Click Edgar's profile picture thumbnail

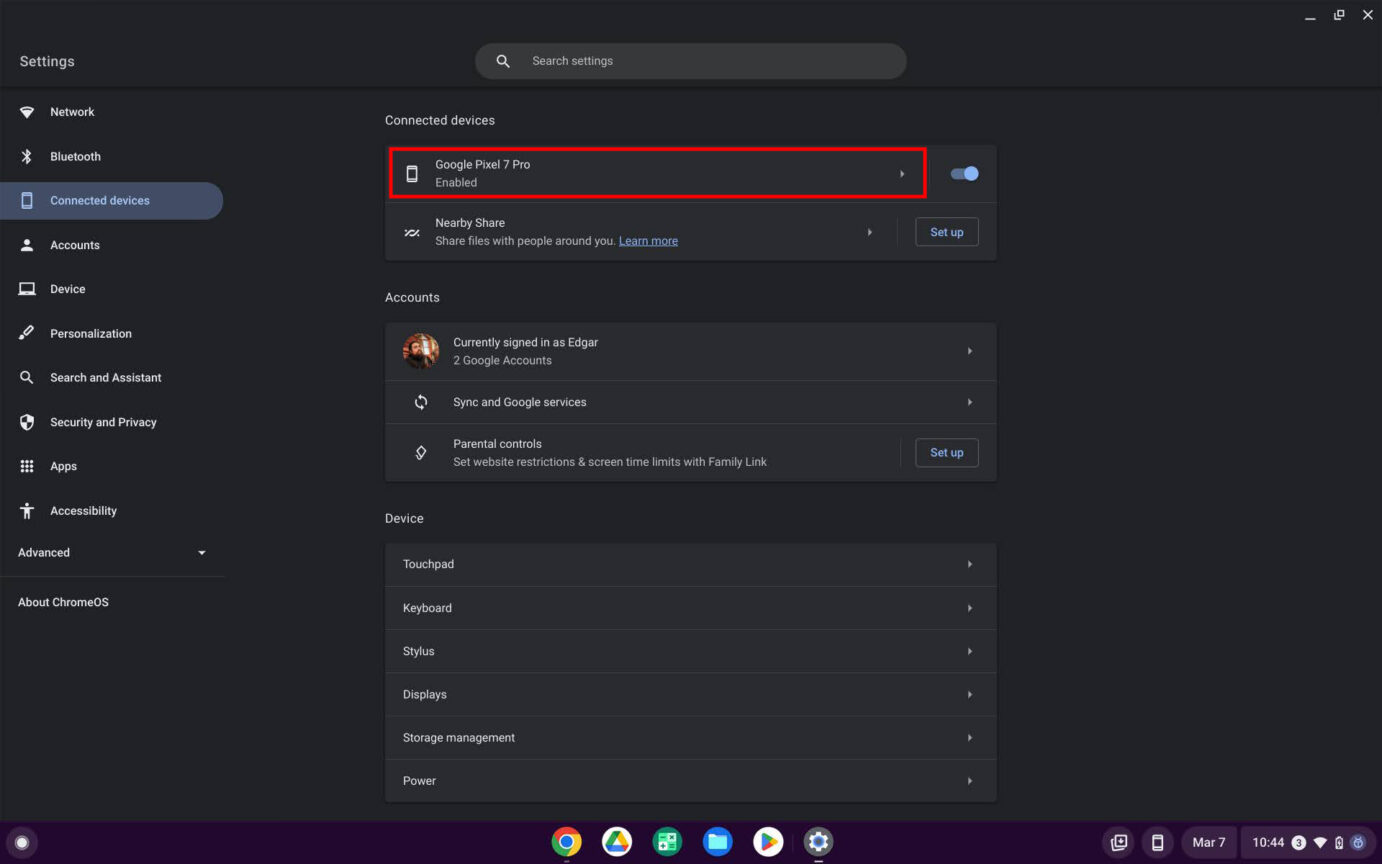point(420,351)
